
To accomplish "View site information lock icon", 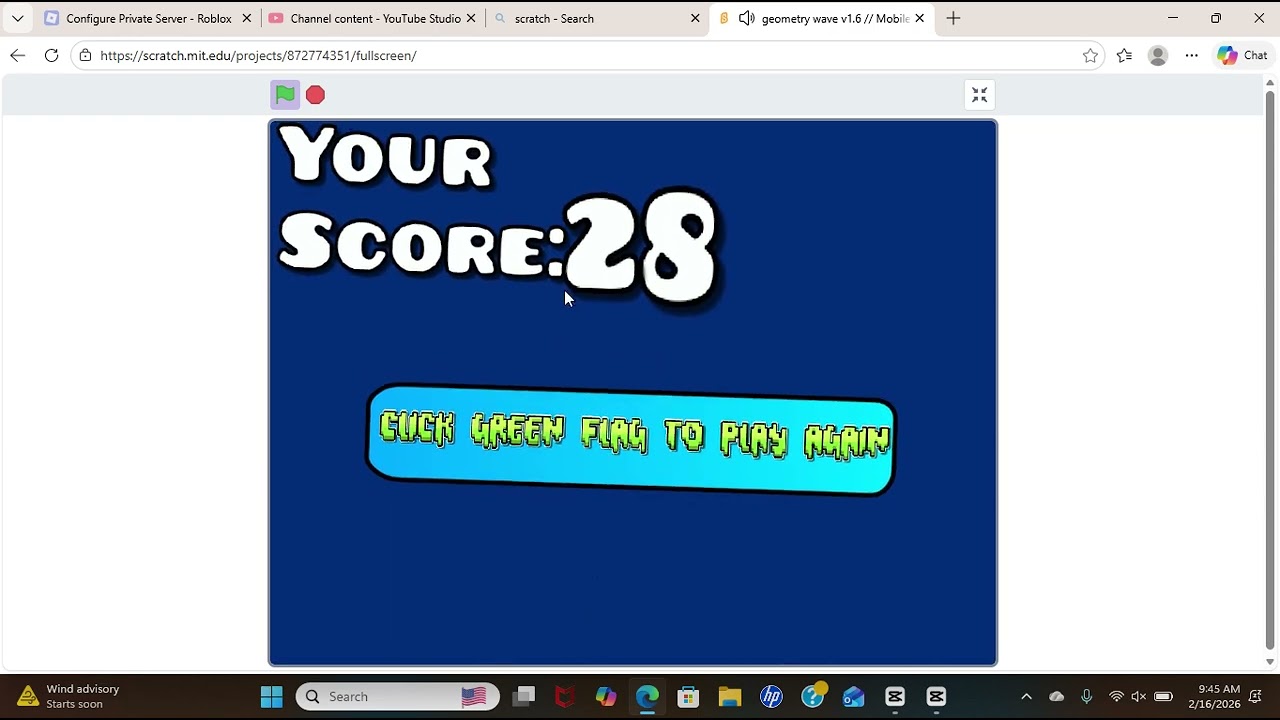I will pos(86,56).
